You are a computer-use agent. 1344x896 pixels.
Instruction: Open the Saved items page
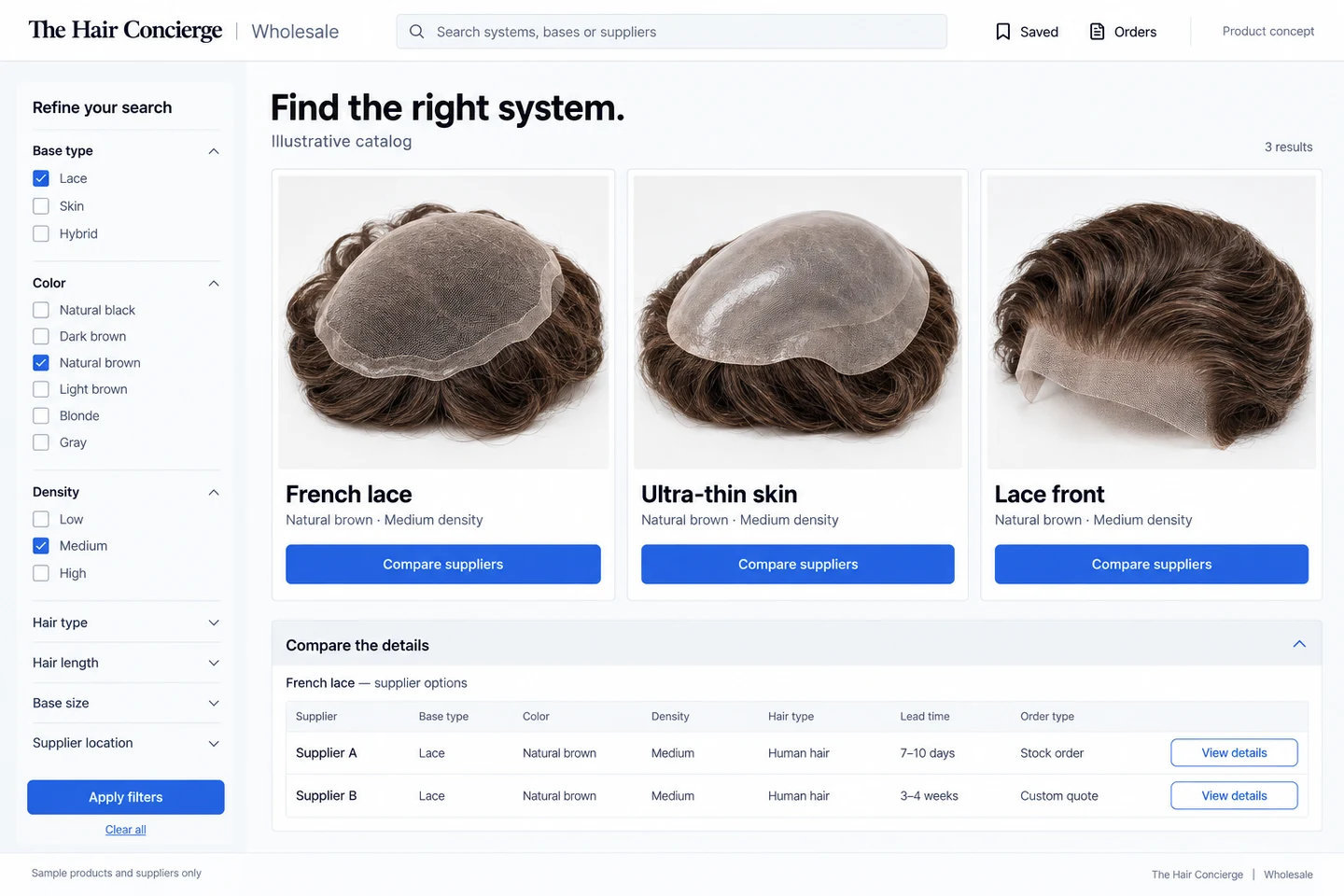pos(1027,32)
